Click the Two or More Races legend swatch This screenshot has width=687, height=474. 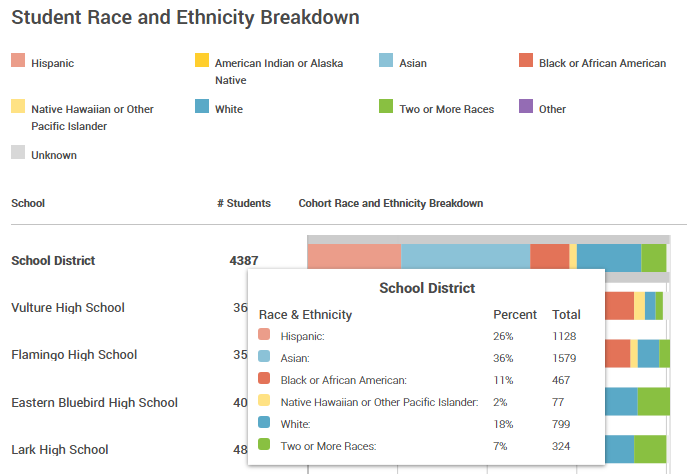tap(386, 108)
